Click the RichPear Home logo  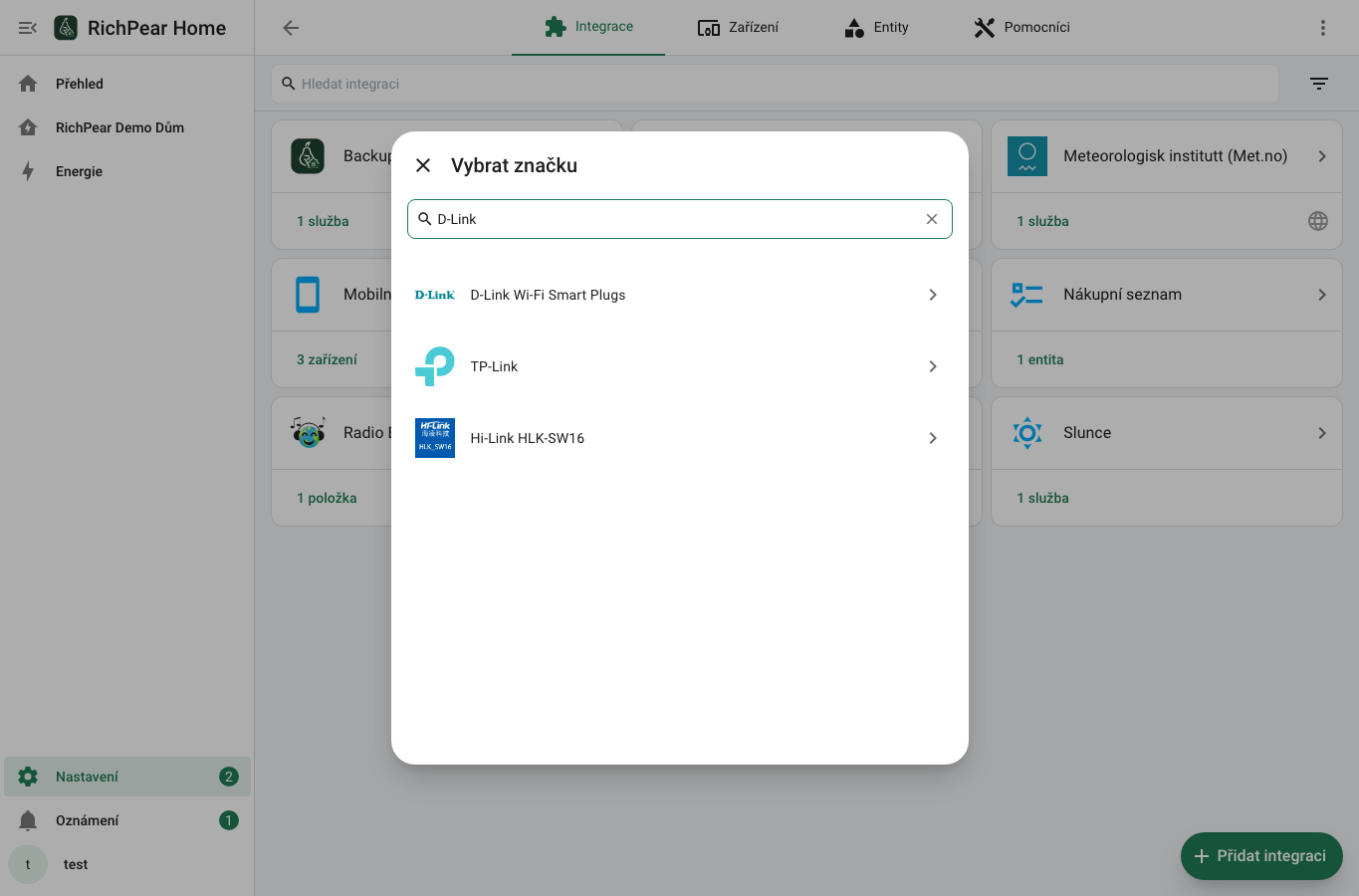pyautogui.click(x=66, y=28)
